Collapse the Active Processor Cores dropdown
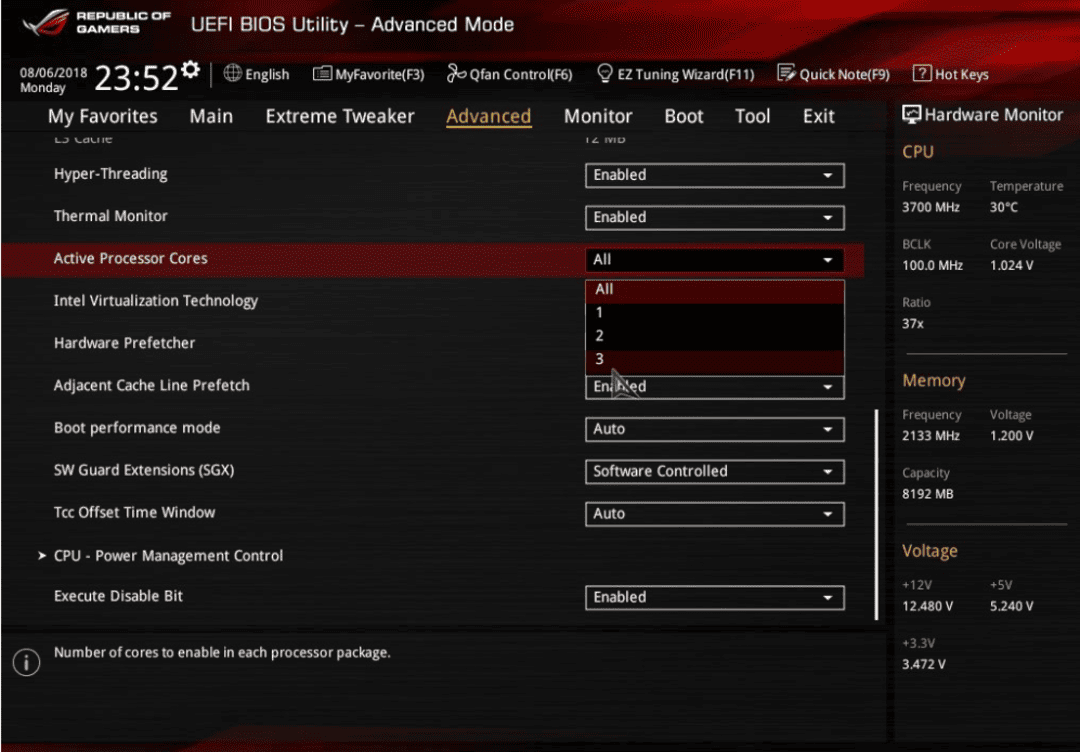This screenshot has height=752, width=1080. click(x=714, y=260)
